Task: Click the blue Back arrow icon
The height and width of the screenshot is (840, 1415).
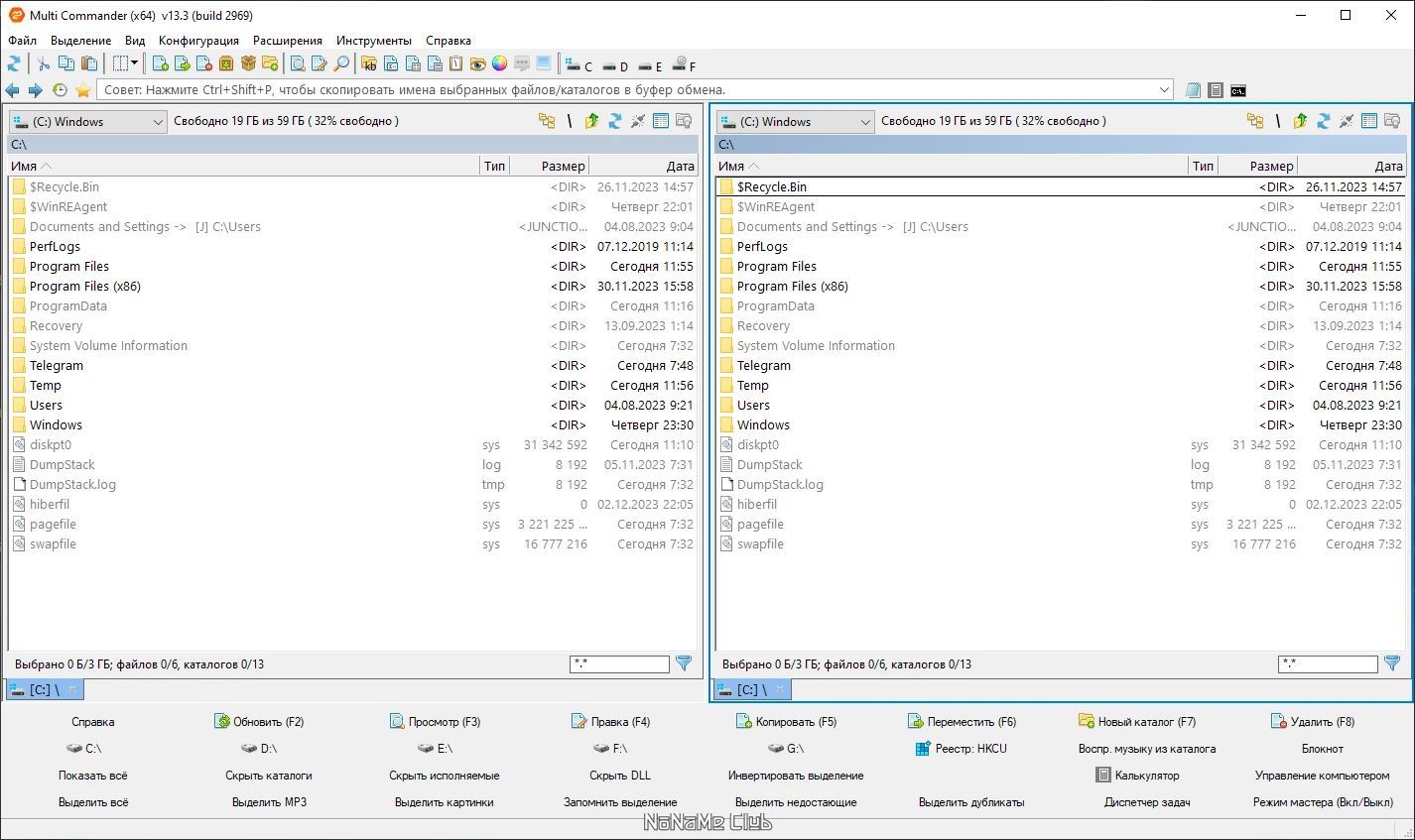Action: pos(13,90)
